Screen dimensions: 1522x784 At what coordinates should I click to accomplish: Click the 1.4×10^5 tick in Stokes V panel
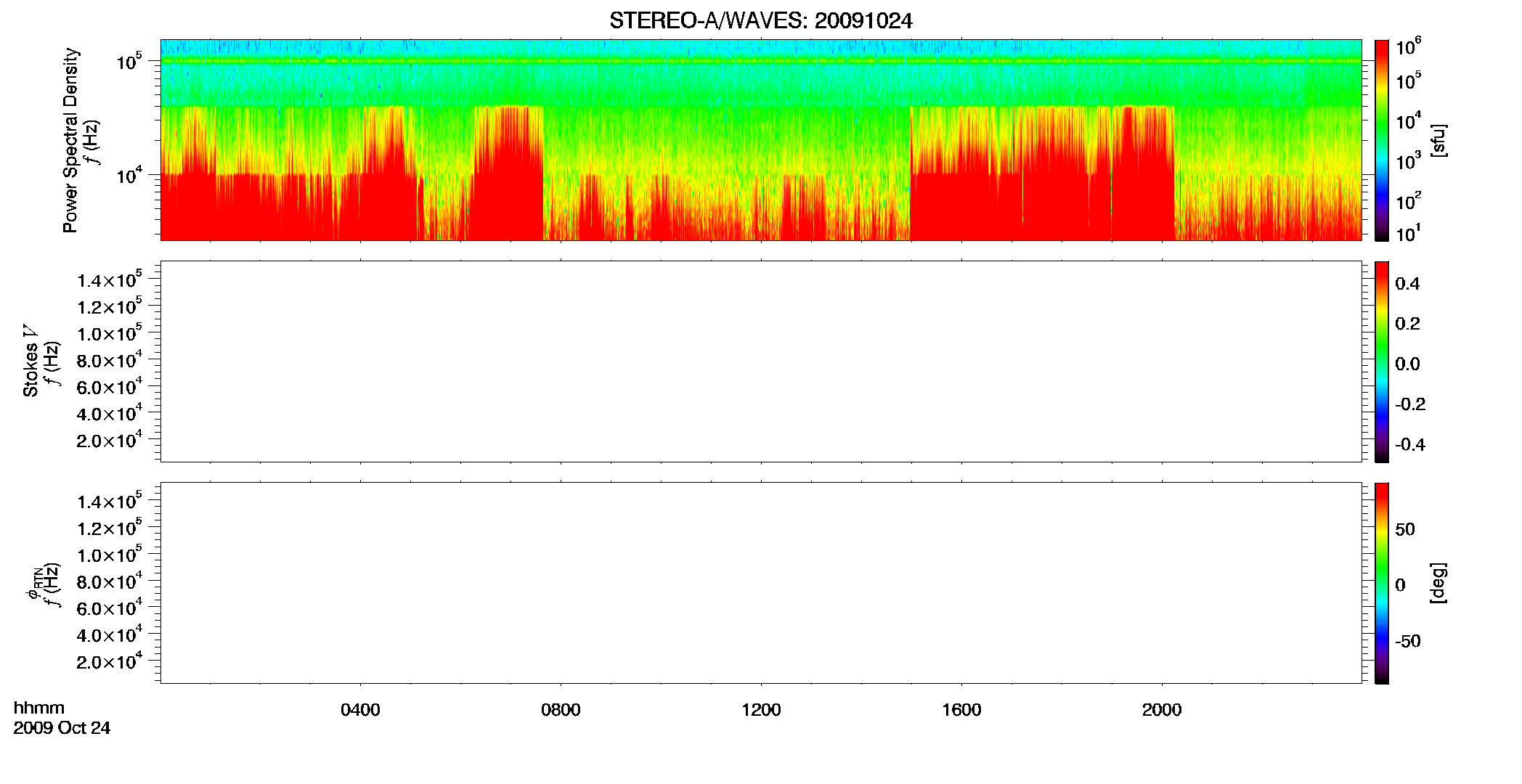[110, 279]
